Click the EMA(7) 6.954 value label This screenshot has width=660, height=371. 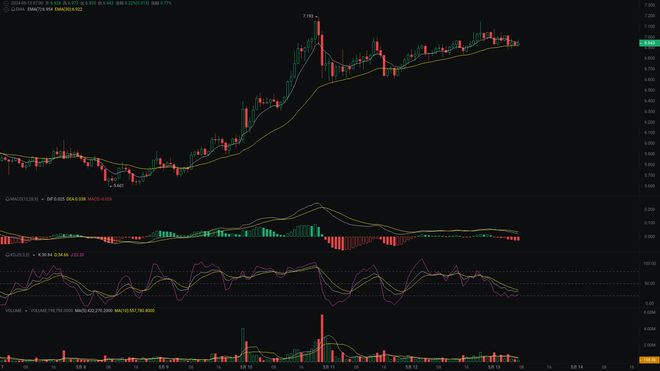click(40, 9)
